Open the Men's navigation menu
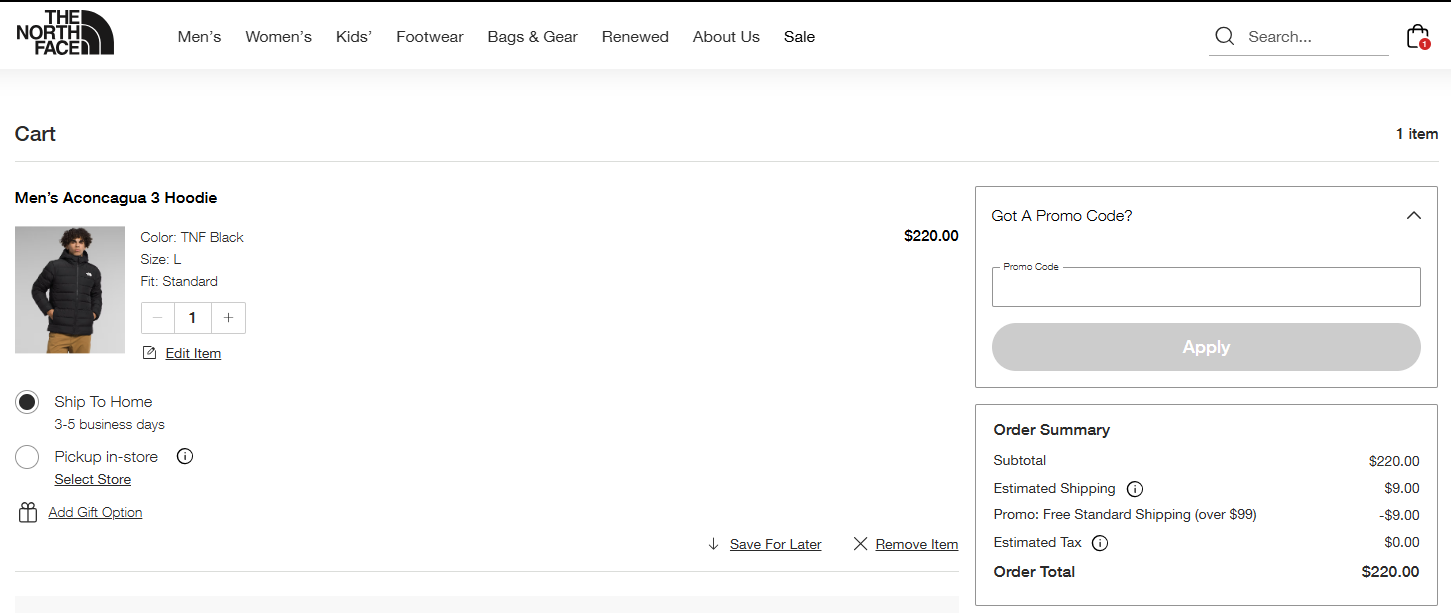The width and height of the screenshot is (1451, 613). (198, 36)
